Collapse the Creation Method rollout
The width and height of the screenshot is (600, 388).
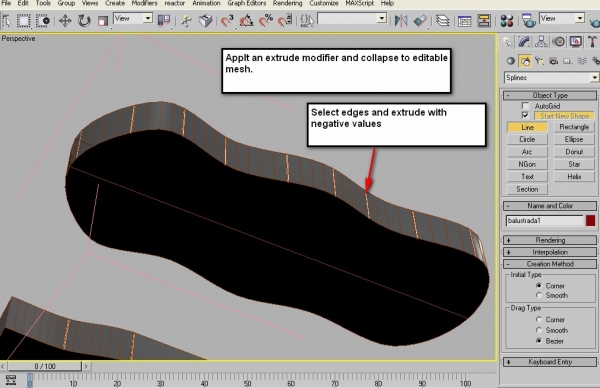tap(550, 264)
